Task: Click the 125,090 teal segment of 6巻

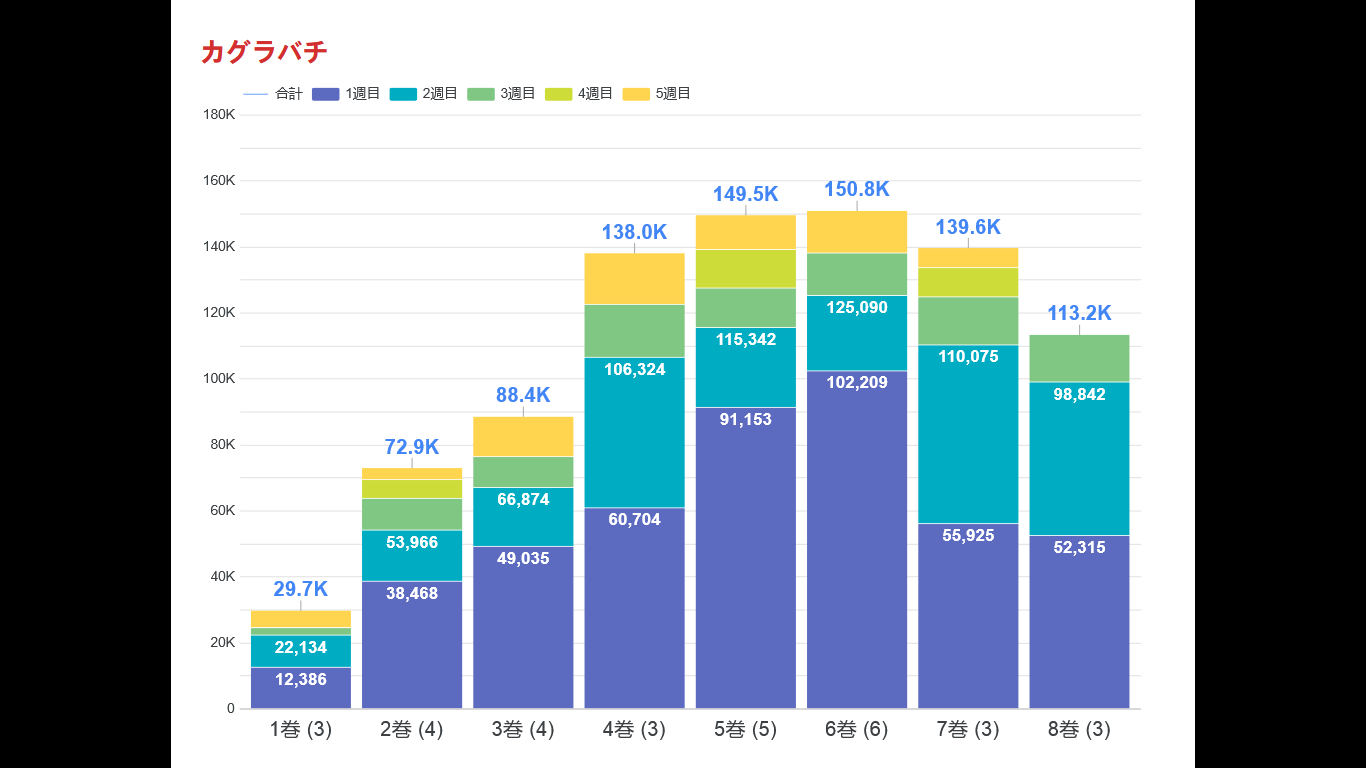Action: pos(857,333)
